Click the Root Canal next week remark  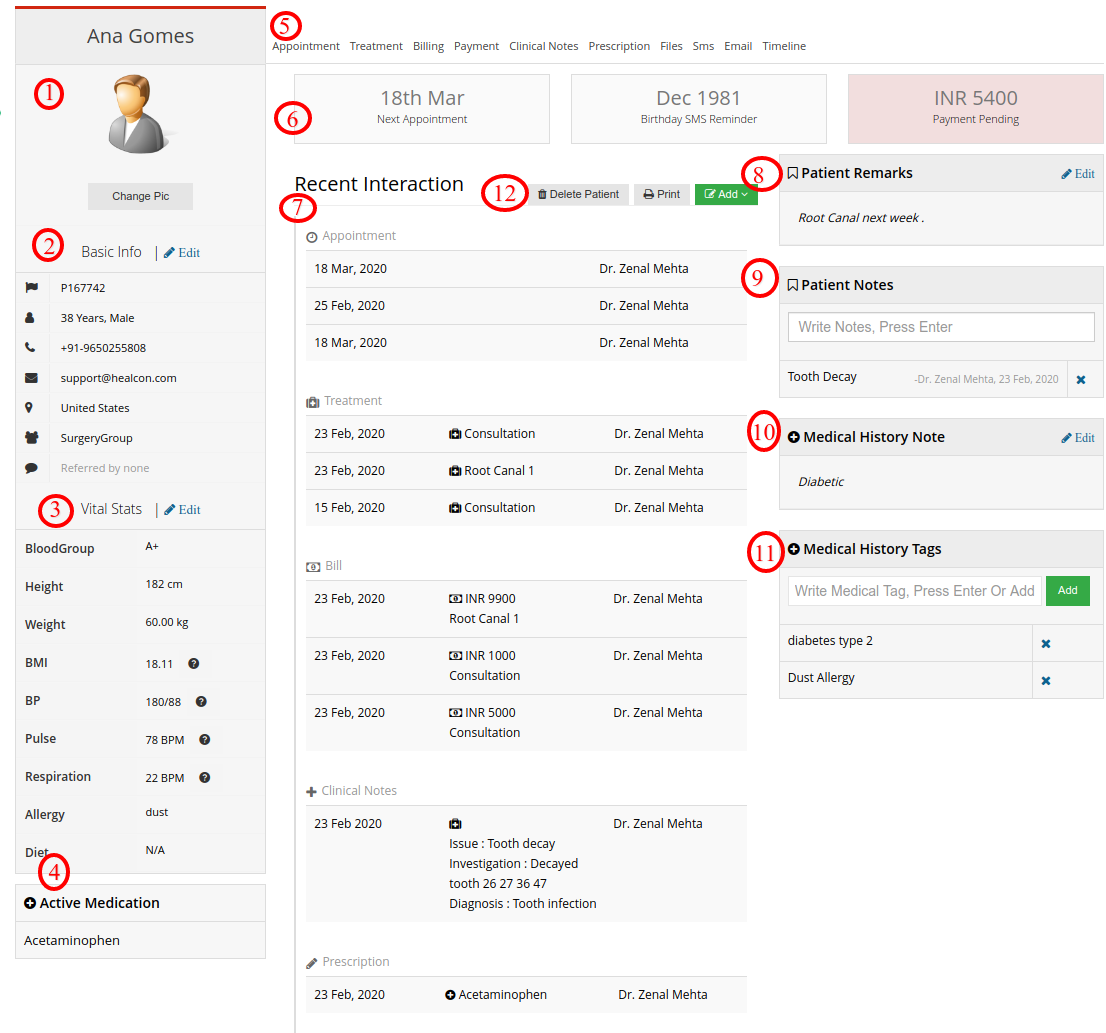[861, 218]
